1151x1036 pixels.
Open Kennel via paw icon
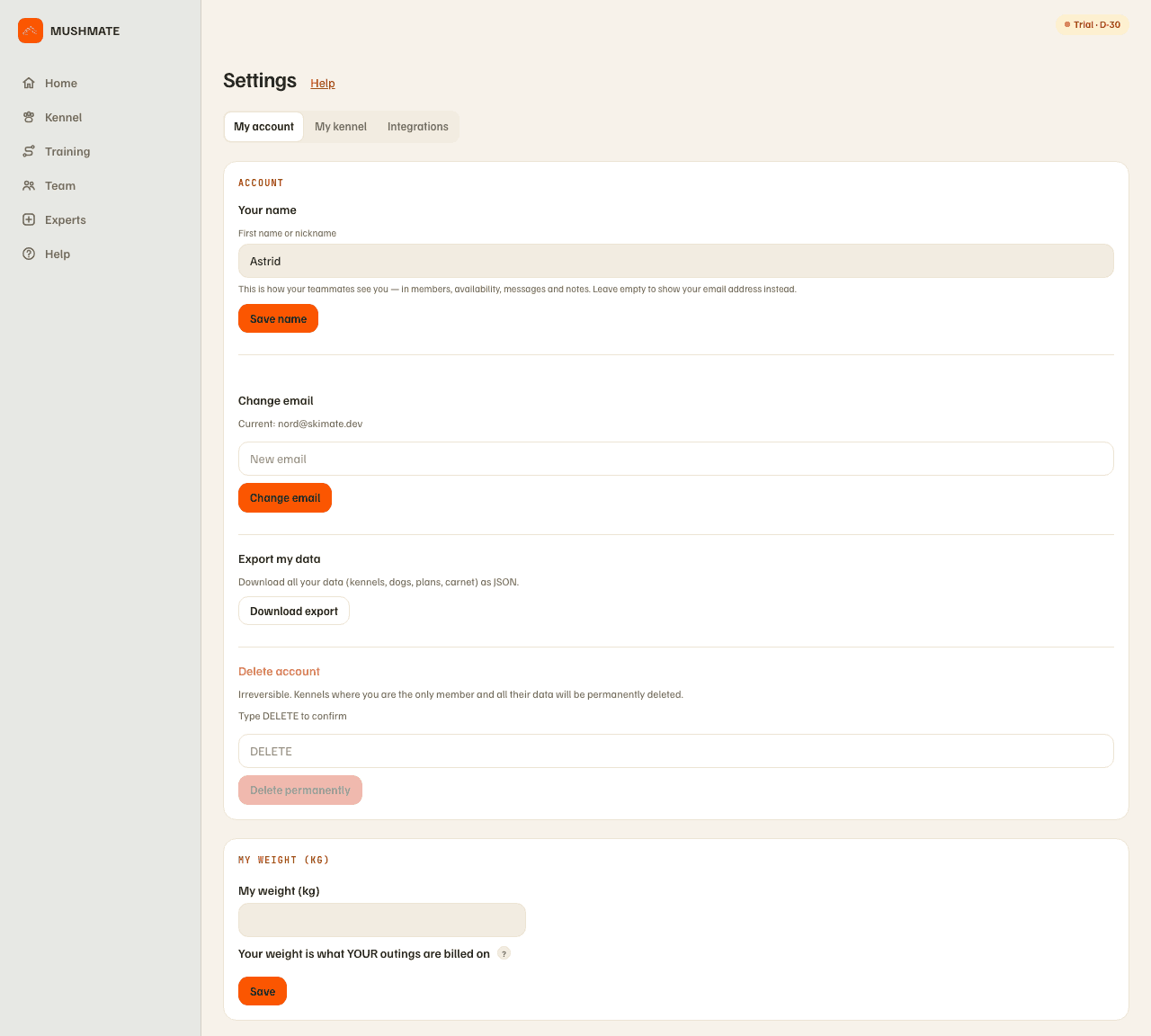(x=29, y=117)
